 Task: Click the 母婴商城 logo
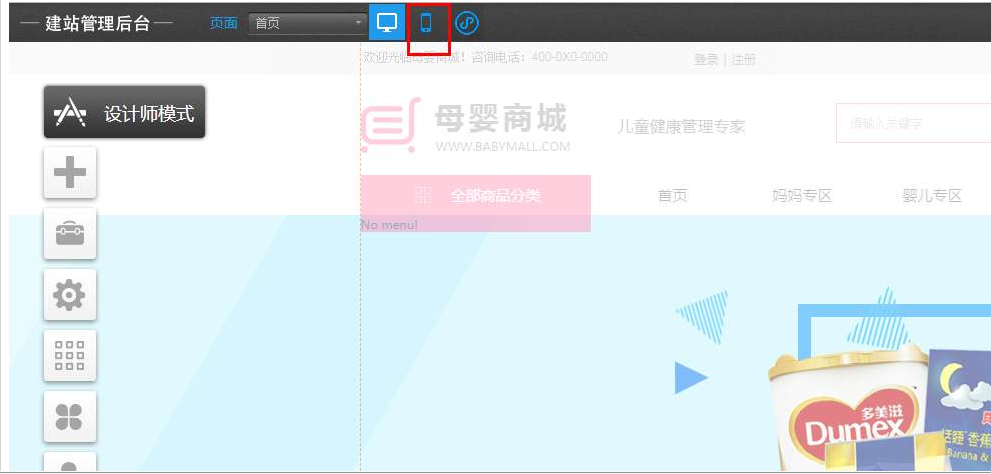tap(465, 128)
